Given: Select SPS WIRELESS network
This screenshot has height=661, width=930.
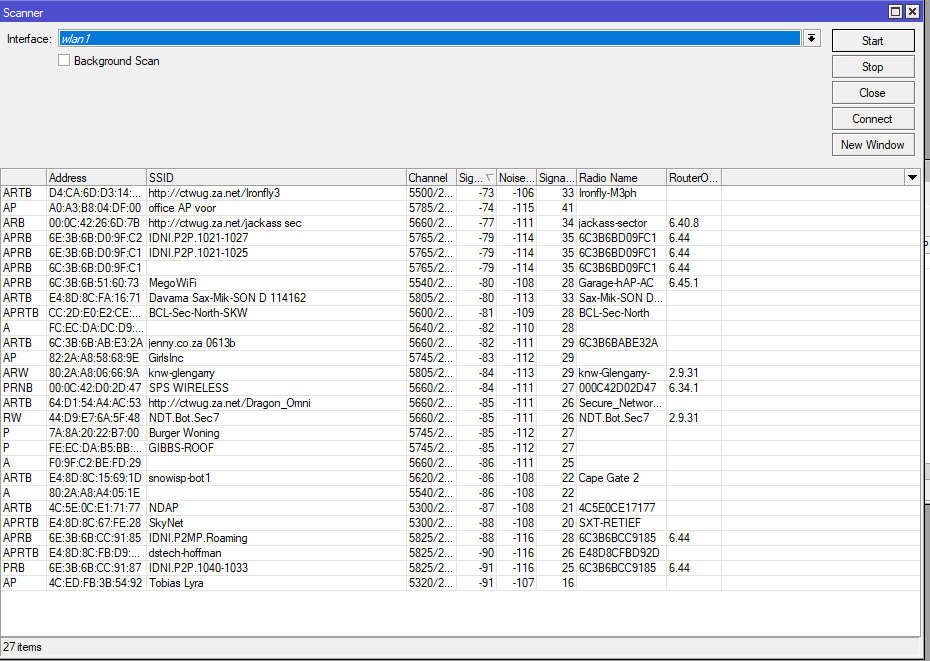Looking at the screenshot, I should [460, 387].
